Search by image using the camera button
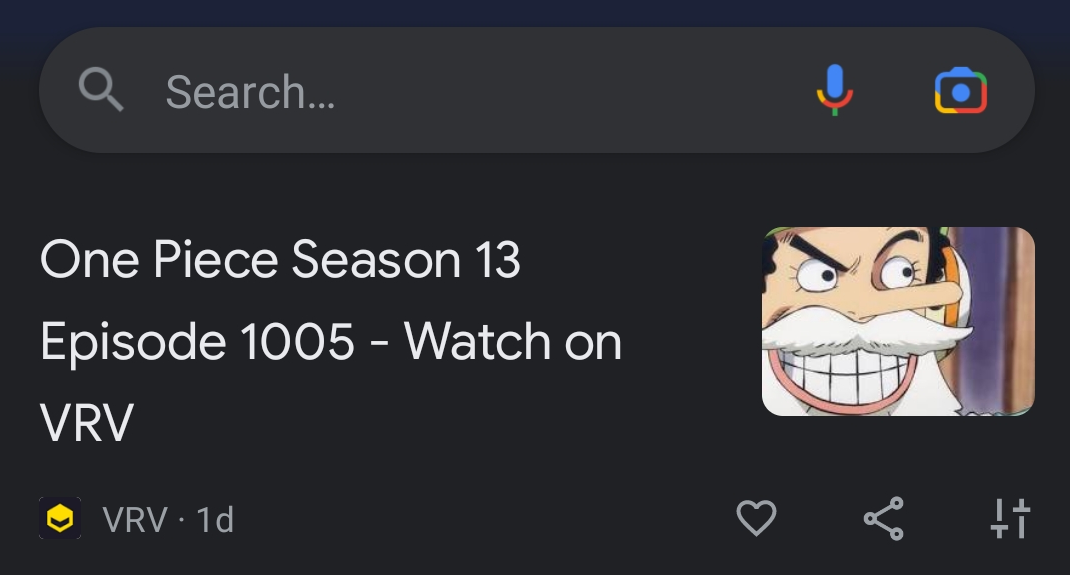Viewport: 1070px width, 575px height. (960, 91)
